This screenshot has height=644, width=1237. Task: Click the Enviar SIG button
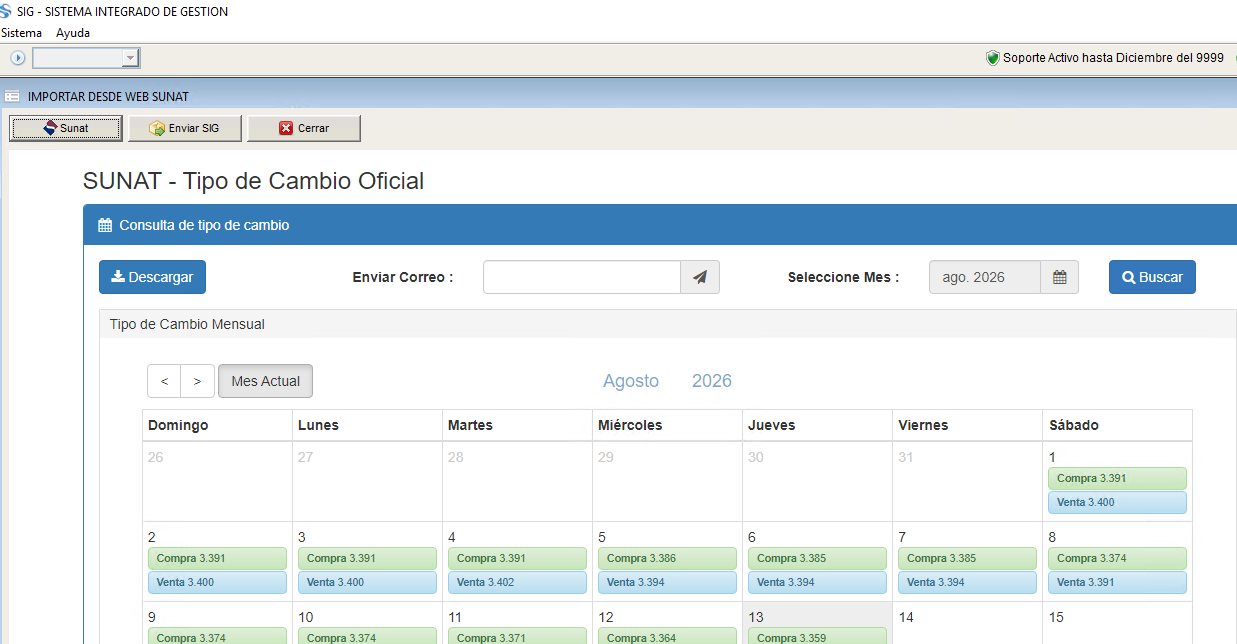tap(184, 128)
